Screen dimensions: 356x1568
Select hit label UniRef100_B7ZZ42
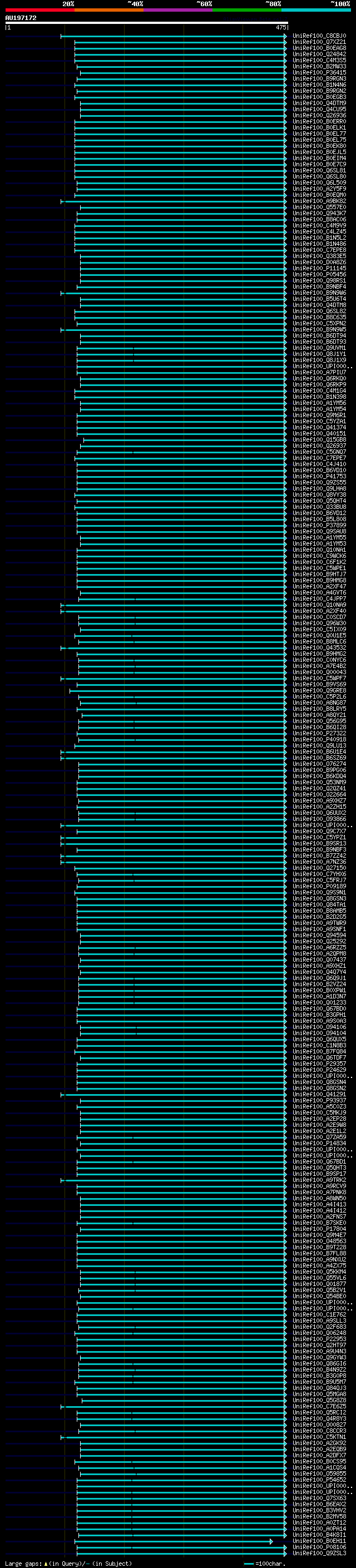[x=319, y=855]
